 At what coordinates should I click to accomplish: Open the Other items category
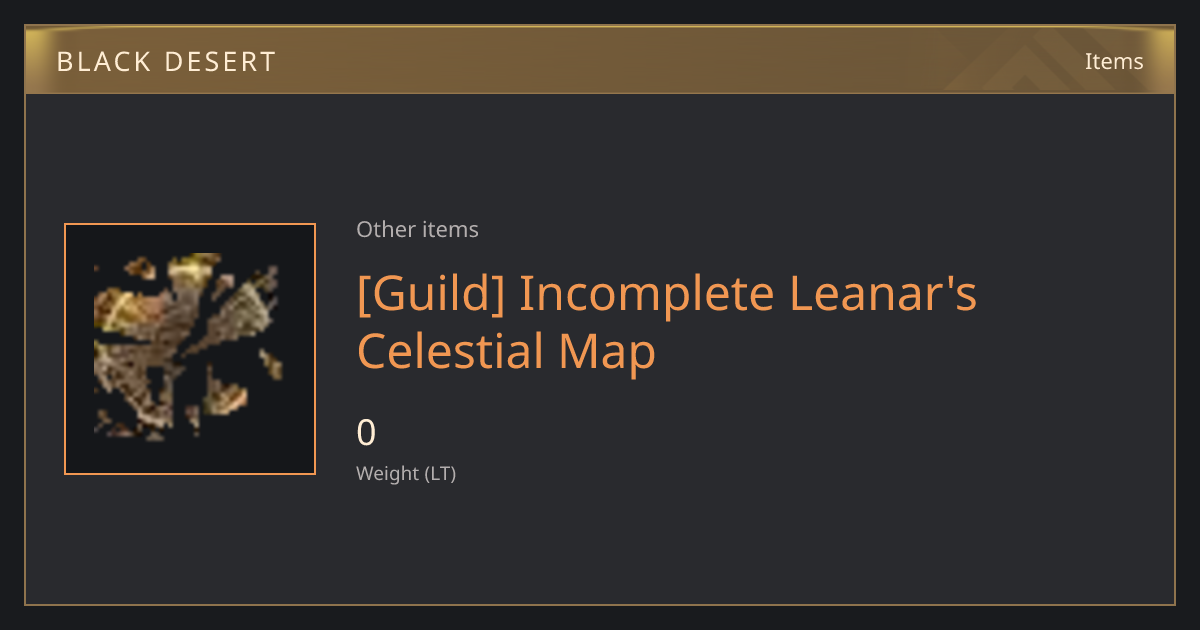pyautogui.click(x=417, y=229)
